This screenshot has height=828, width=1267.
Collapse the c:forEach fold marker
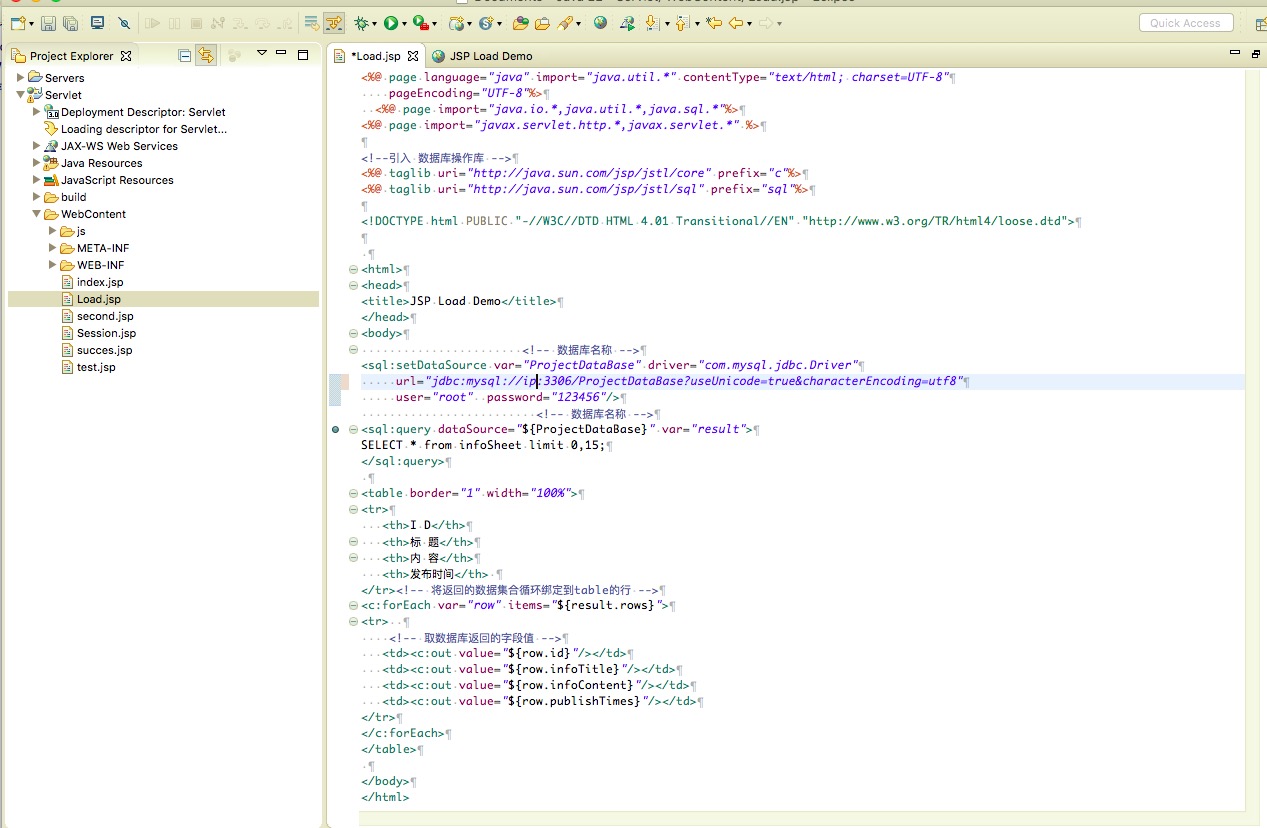tap(352, 605)
